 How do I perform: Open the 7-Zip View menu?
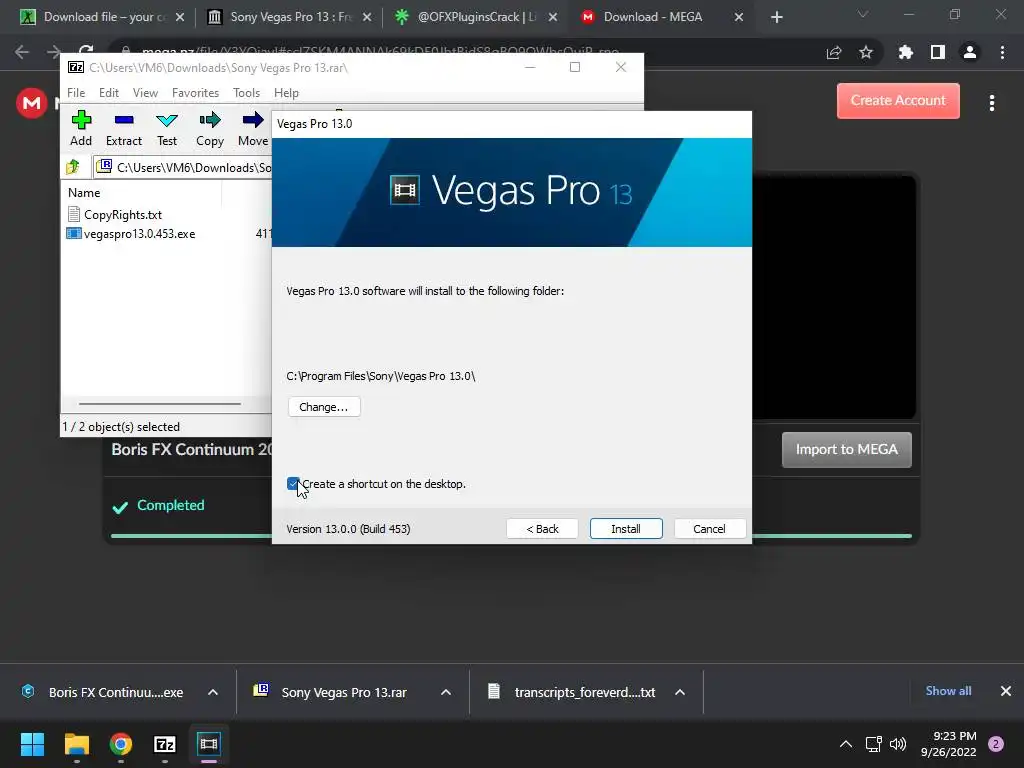pos(145,93)
